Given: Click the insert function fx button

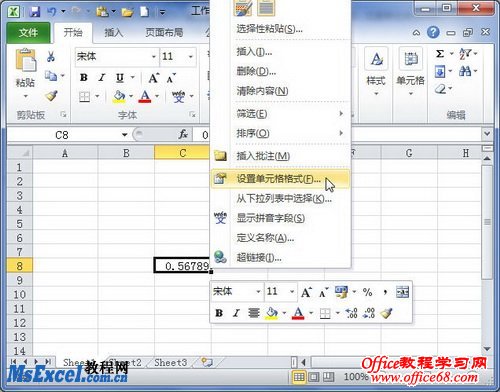Looking at the screenshot, I should coord(183,135).
